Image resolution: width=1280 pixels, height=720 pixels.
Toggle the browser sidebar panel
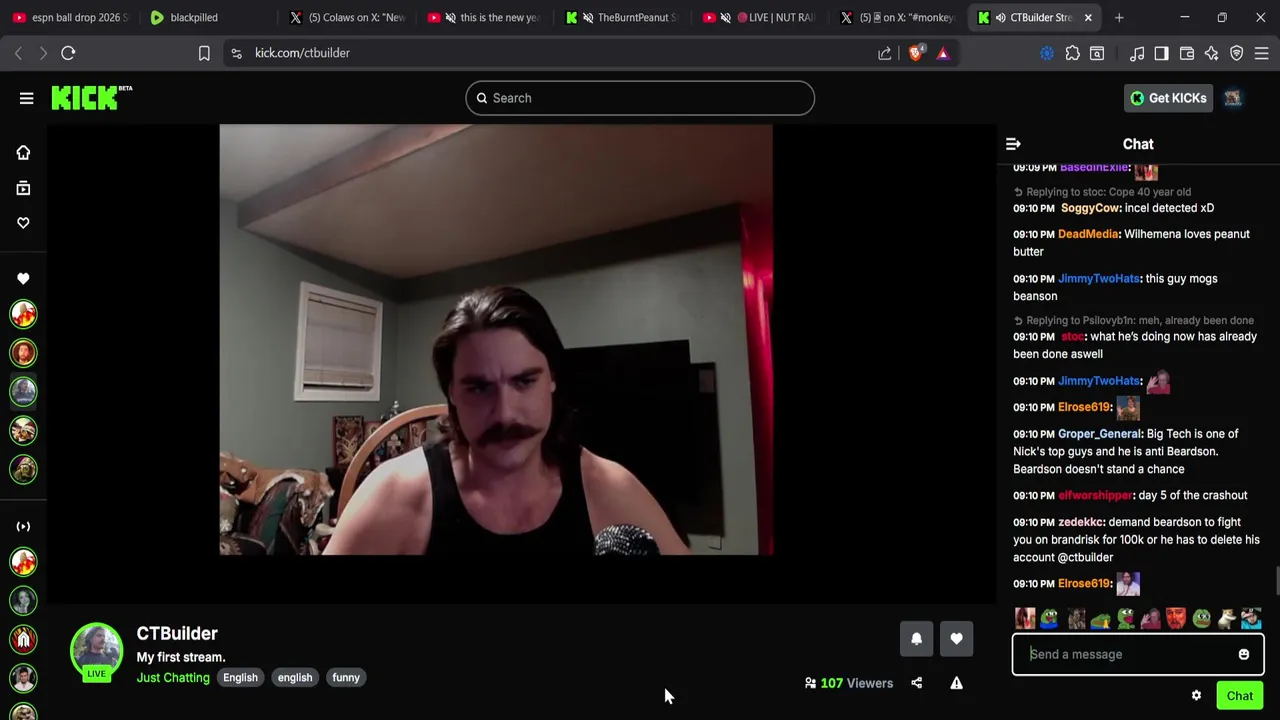pos(1161,53)
